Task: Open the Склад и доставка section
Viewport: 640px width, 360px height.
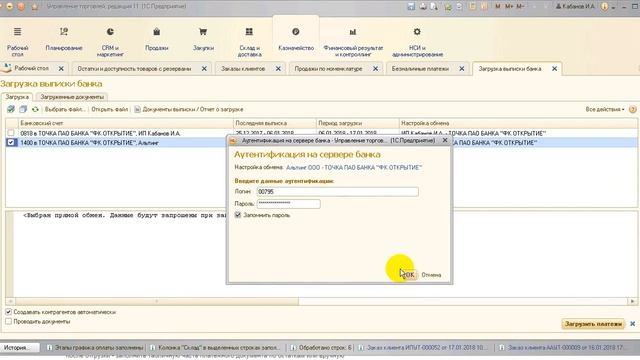Action: (249, 42)
